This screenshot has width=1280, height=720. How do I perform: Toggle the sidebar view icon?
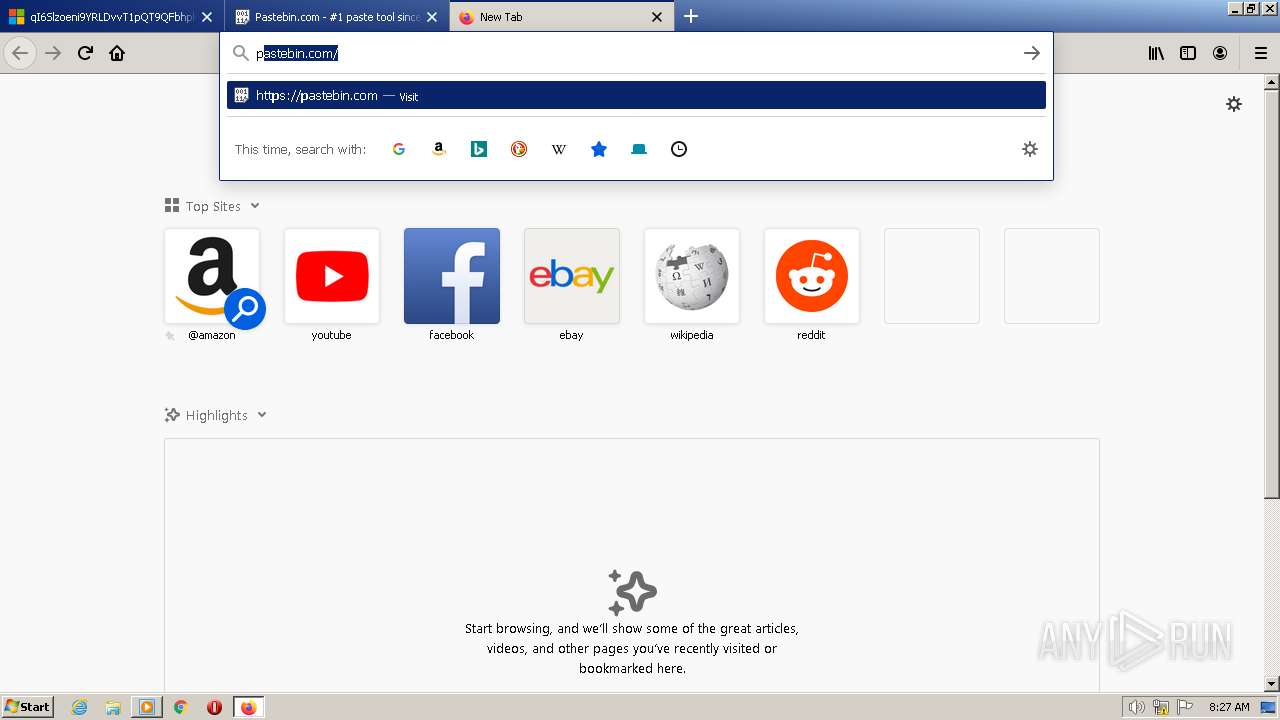(x=1188, y=53)
